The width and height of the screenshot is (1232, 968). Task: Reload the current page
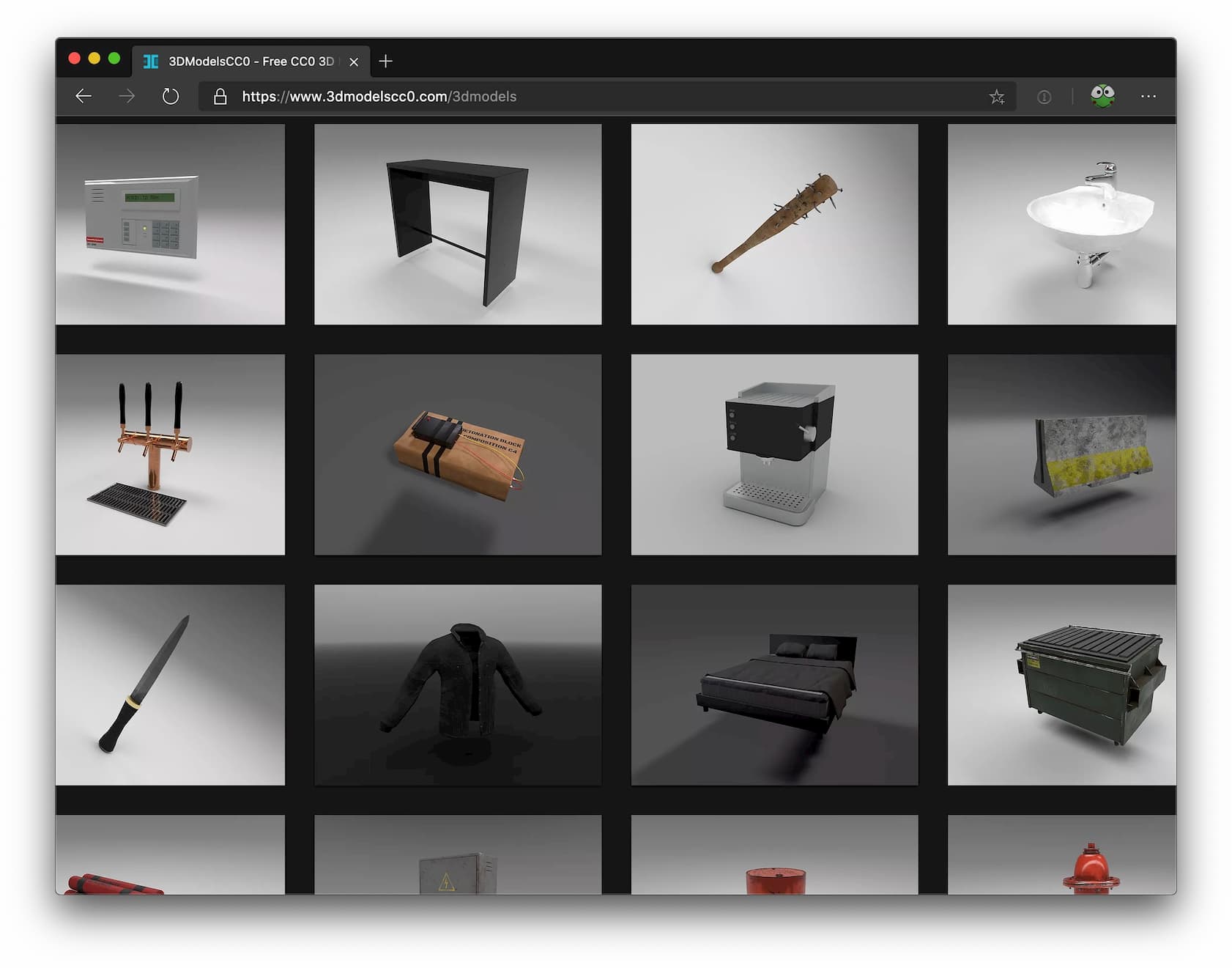pos(171,96)
